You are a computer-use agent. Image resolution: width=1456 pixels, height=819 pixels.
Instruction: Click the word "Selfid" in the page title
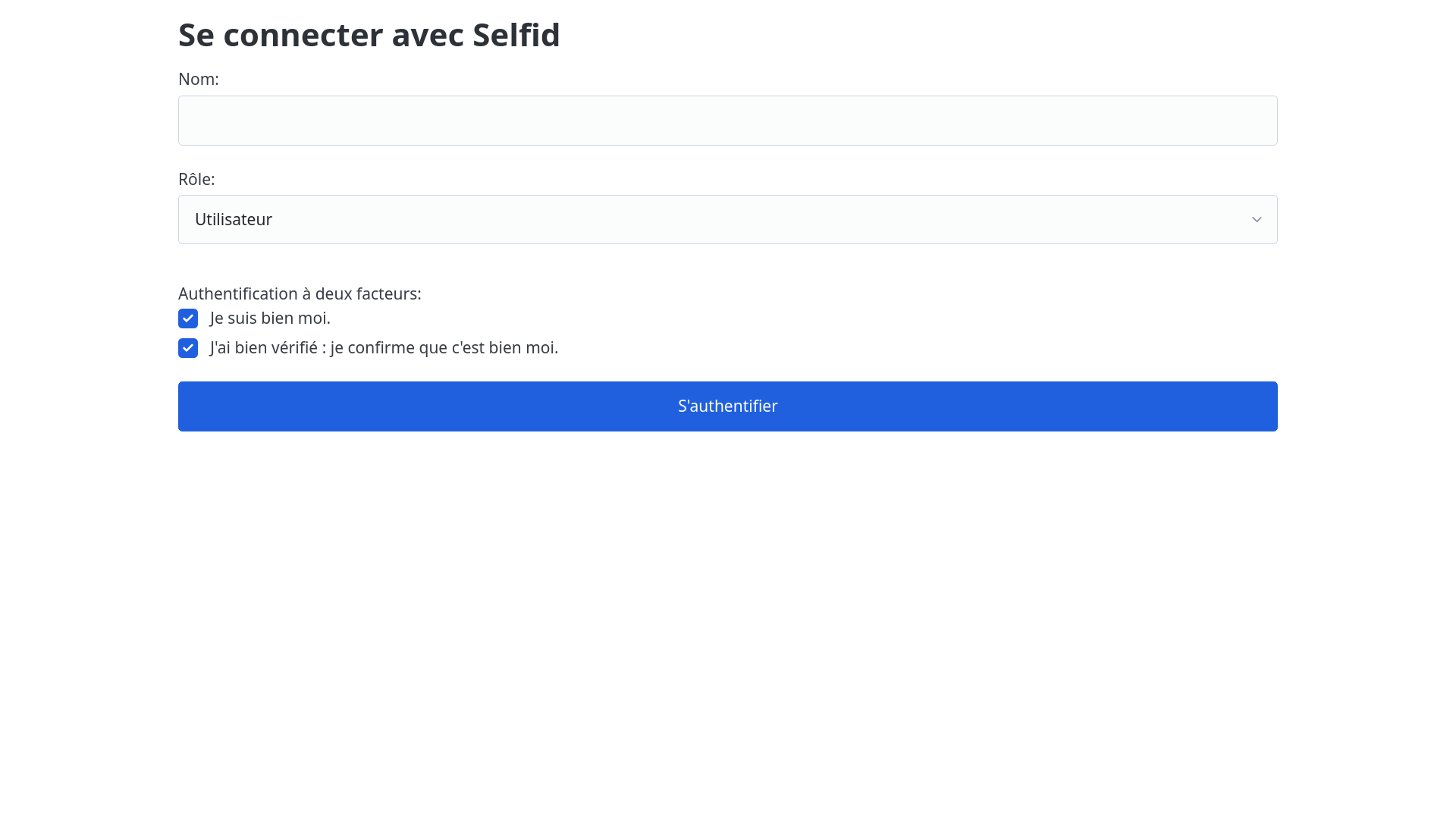point(516,35)
